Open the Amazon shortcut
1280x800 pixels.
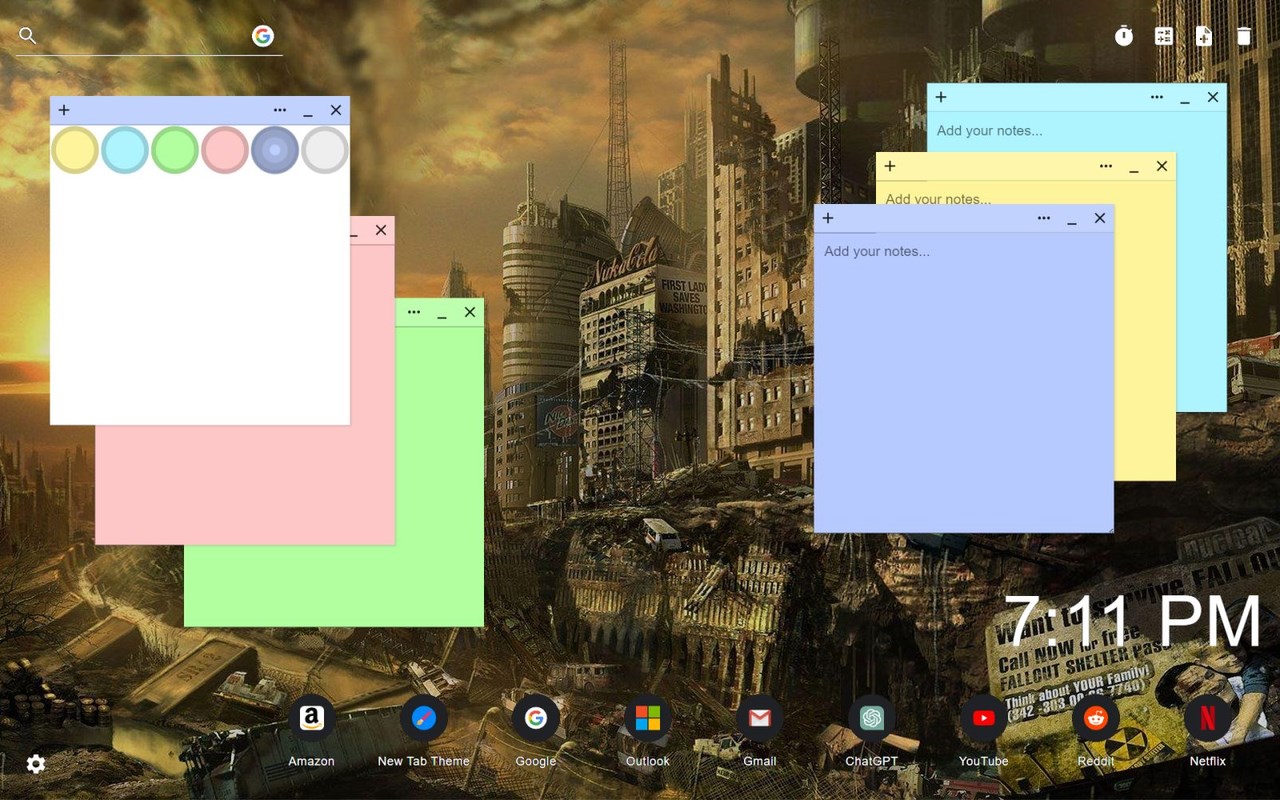pyautogui.click(x=311, y=718)
